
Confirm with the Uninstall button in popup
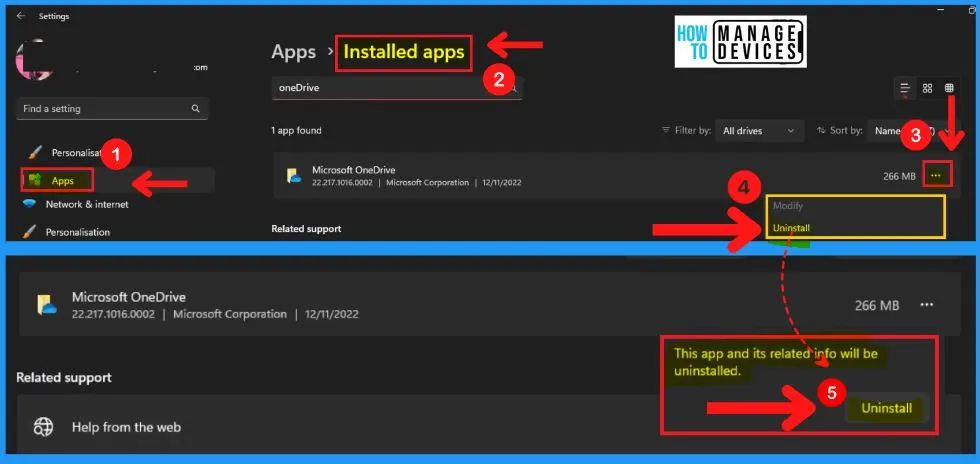886,409
